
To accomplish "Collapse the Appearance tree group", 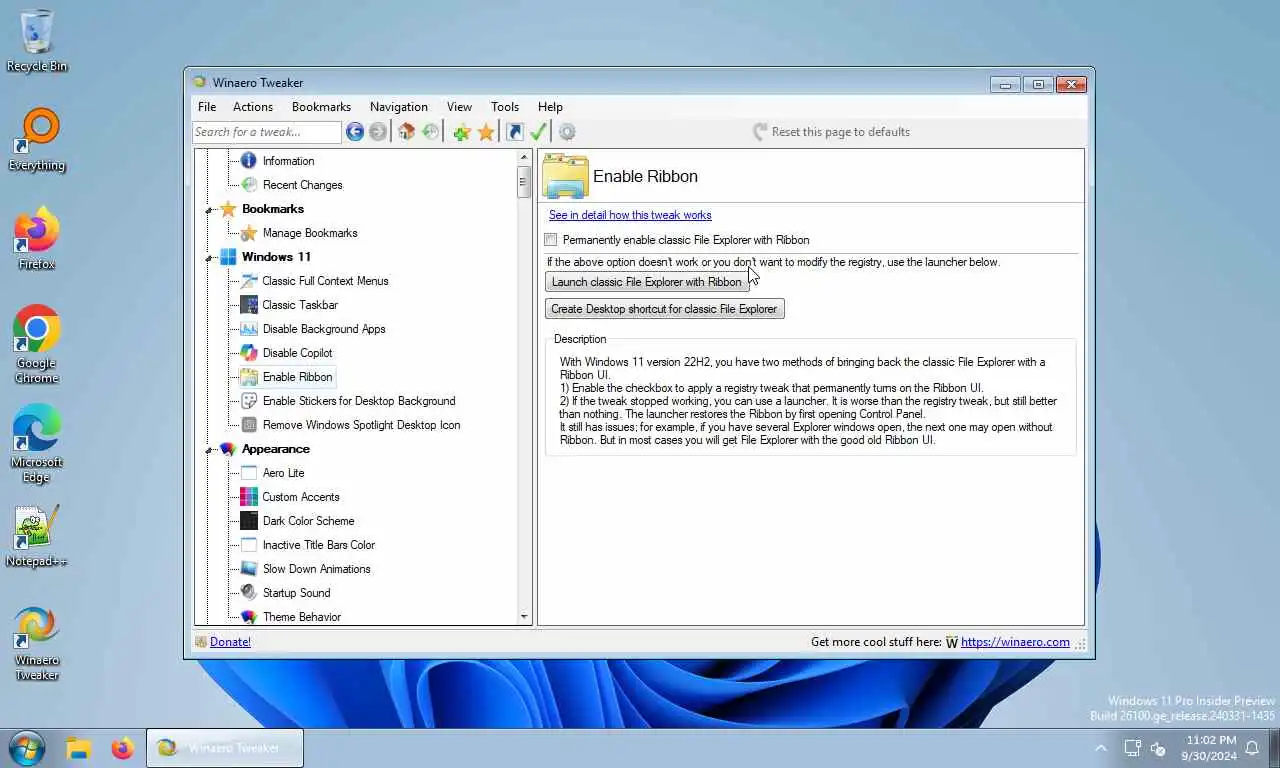I will (x=210, y=450).
